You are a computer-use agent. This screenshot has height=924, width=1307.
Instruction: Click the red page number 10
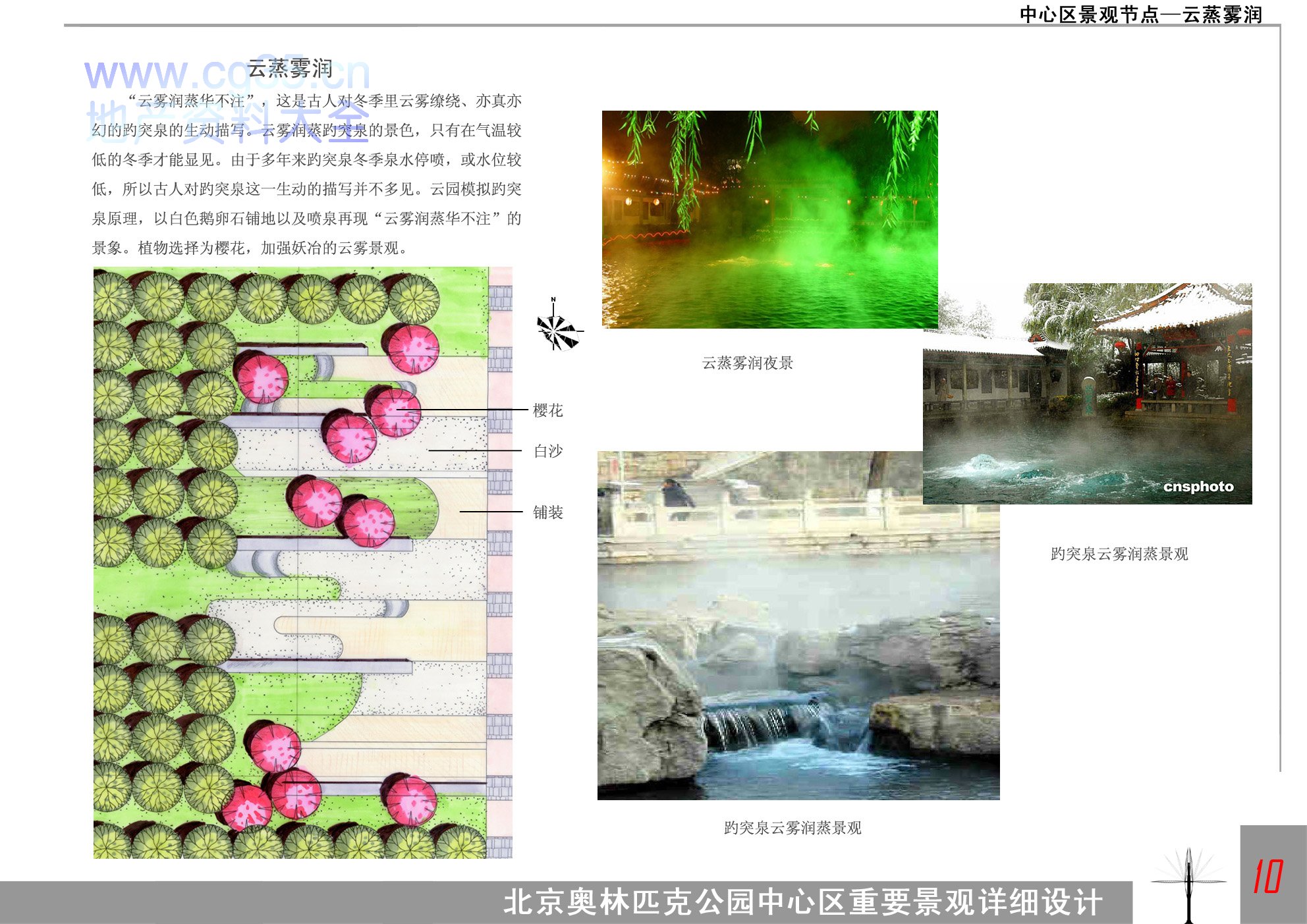pyautogui.click(x=1268, y=877)
